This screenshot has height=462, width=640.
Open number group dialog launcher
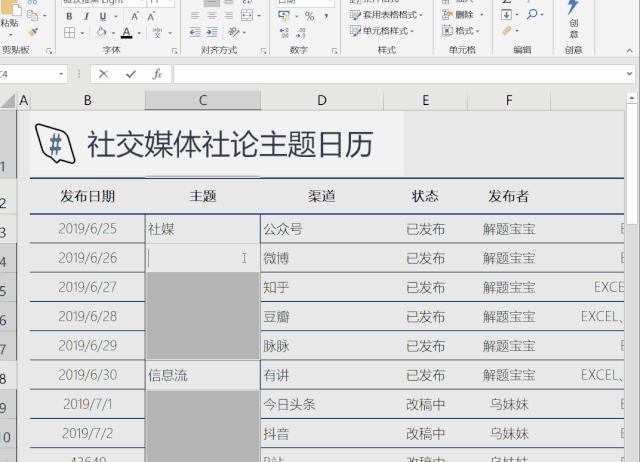[x=334, y=51]
